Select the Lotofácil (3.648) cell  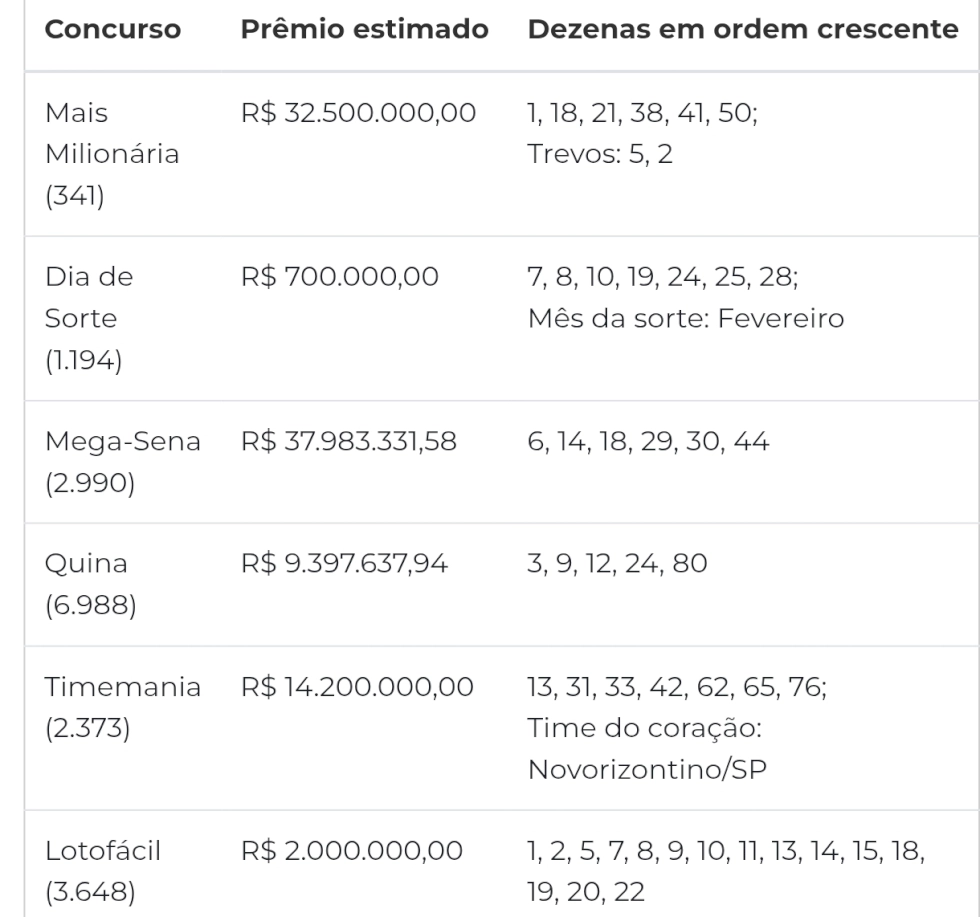tap(103, 871)
